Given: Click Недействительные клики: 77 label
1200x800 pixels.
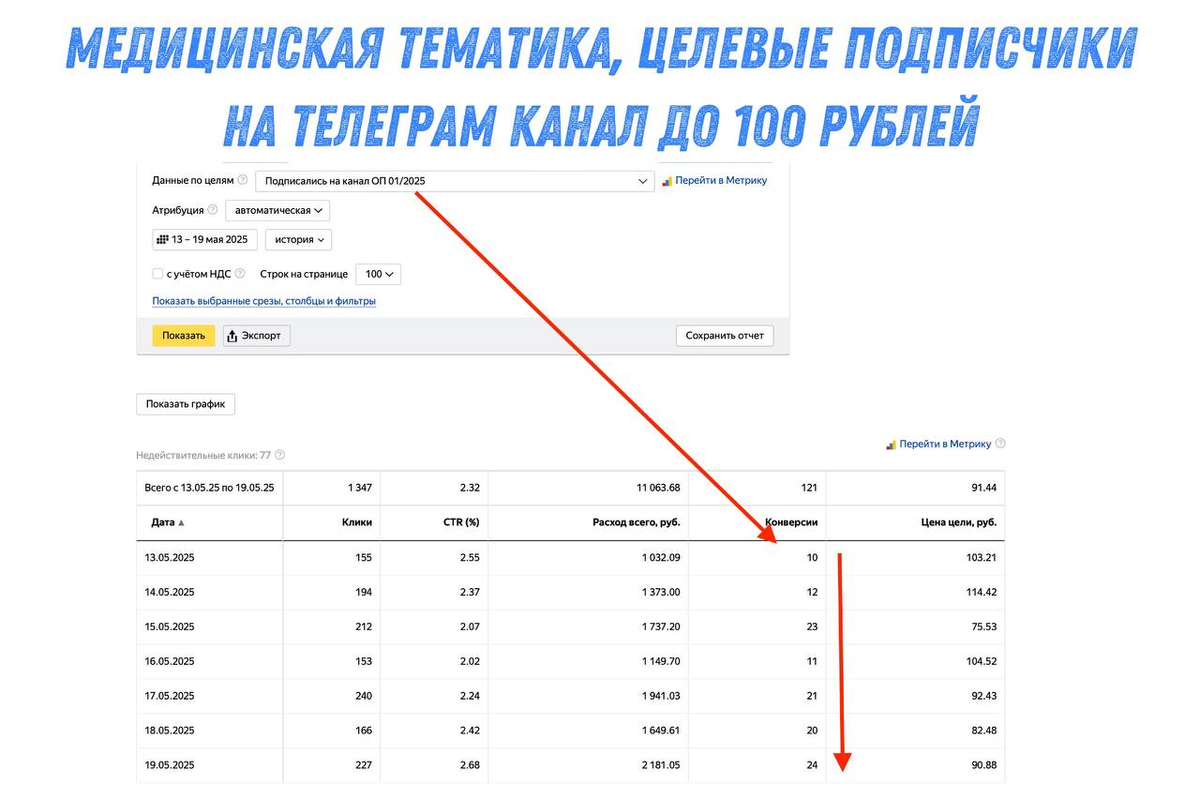Looking at the screenshot, I should (x=204, y=455).
